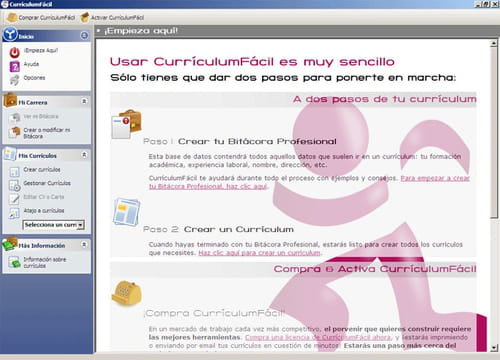Click the Atajo a currículos icon

(x=14, y=213)
